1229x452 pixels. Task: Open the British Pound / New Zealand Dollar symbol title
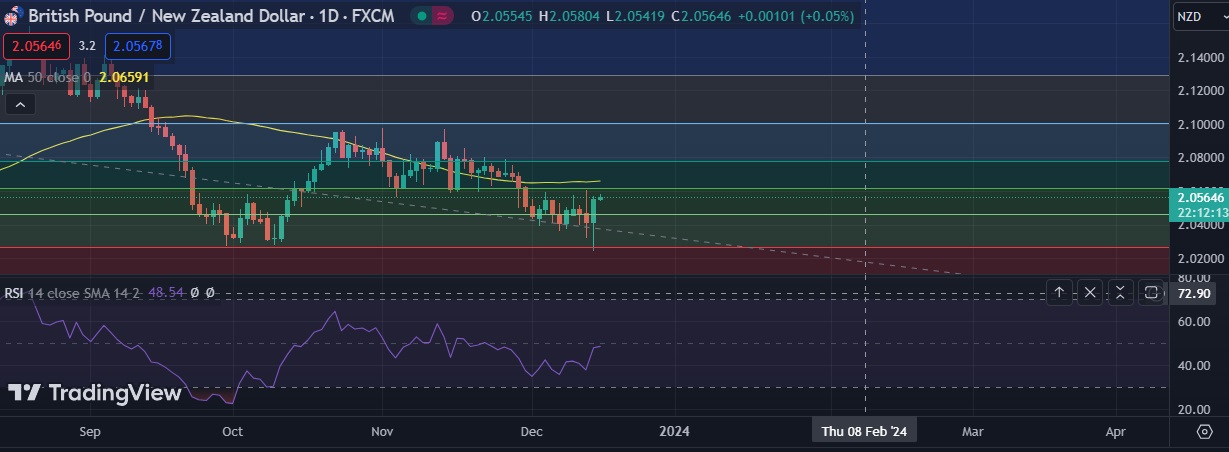pyautogui.click(x=209, y=16)
